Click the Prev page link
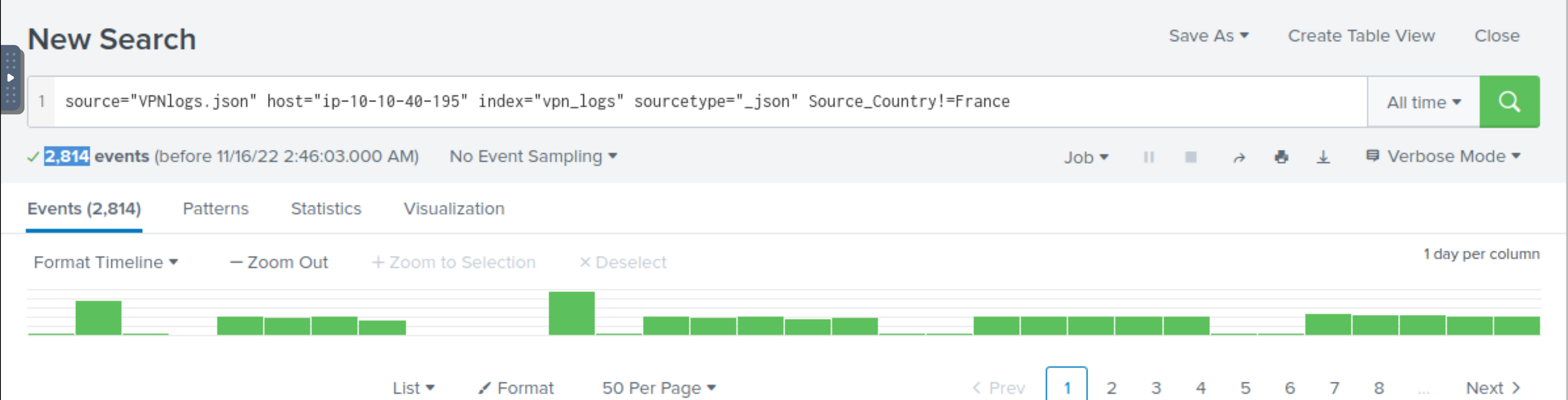Image resolution: width=1568 pixels, height=400 pixels. (999, 388)
